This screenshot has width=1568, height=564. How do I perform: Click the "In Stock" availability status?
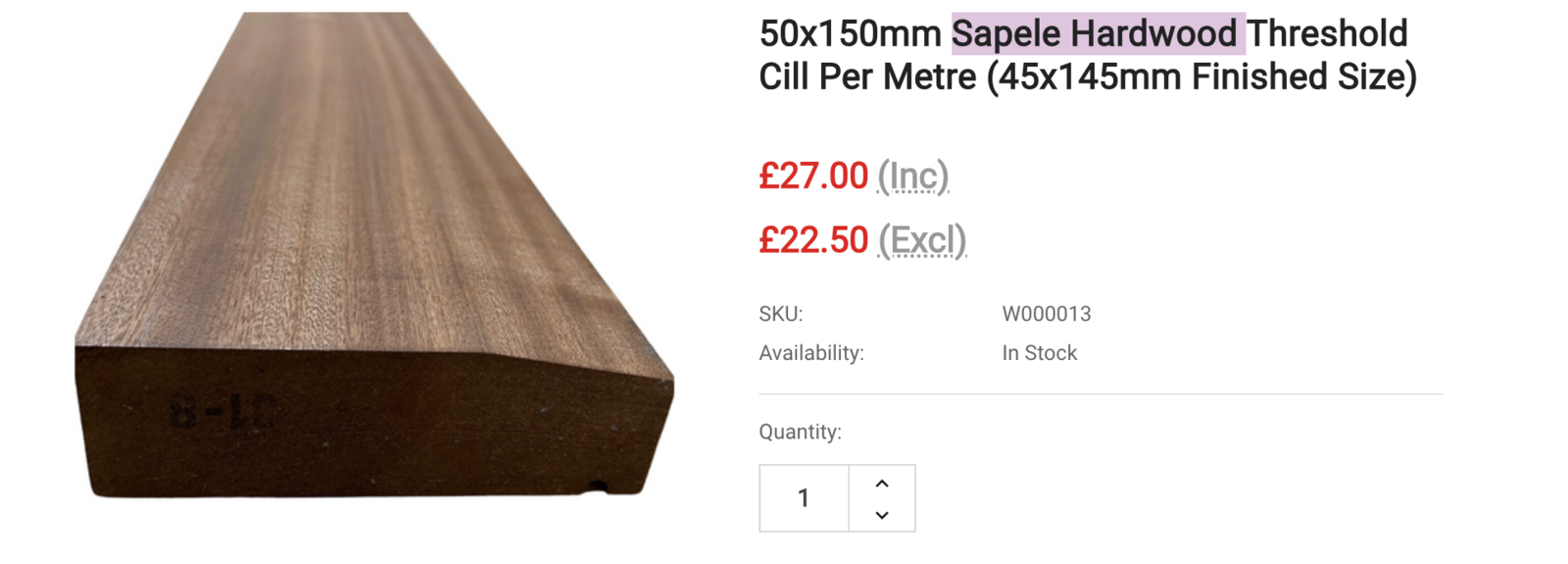click(x=1039, y=353)
